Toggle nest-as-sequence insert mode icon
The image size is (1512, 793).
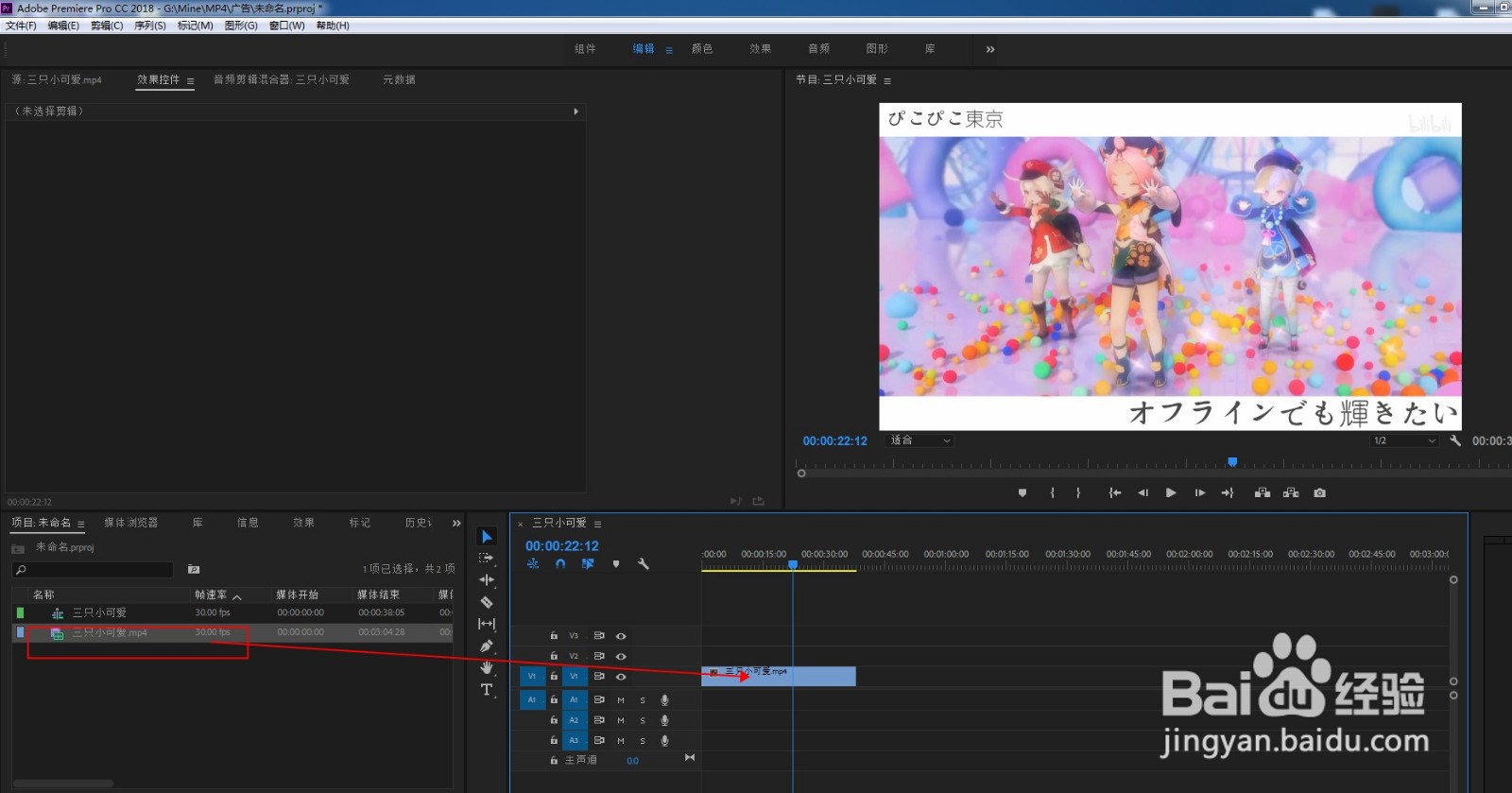click(x=533, y=564)
